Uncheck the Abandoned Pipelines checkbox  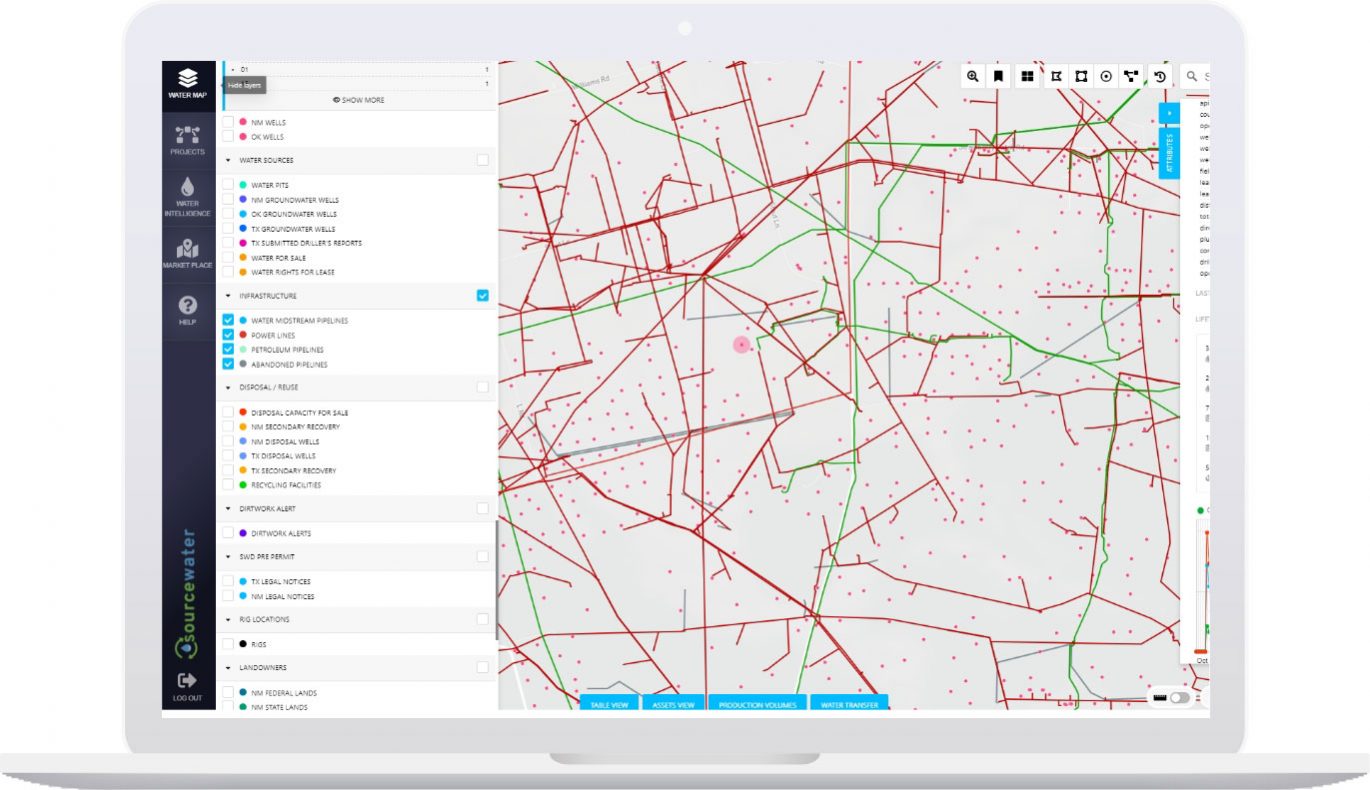(x=228, y=364)
